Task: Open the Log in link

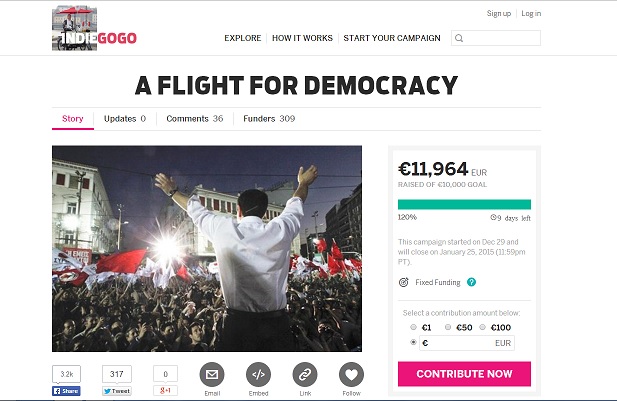Action: (x=531, y=13)
